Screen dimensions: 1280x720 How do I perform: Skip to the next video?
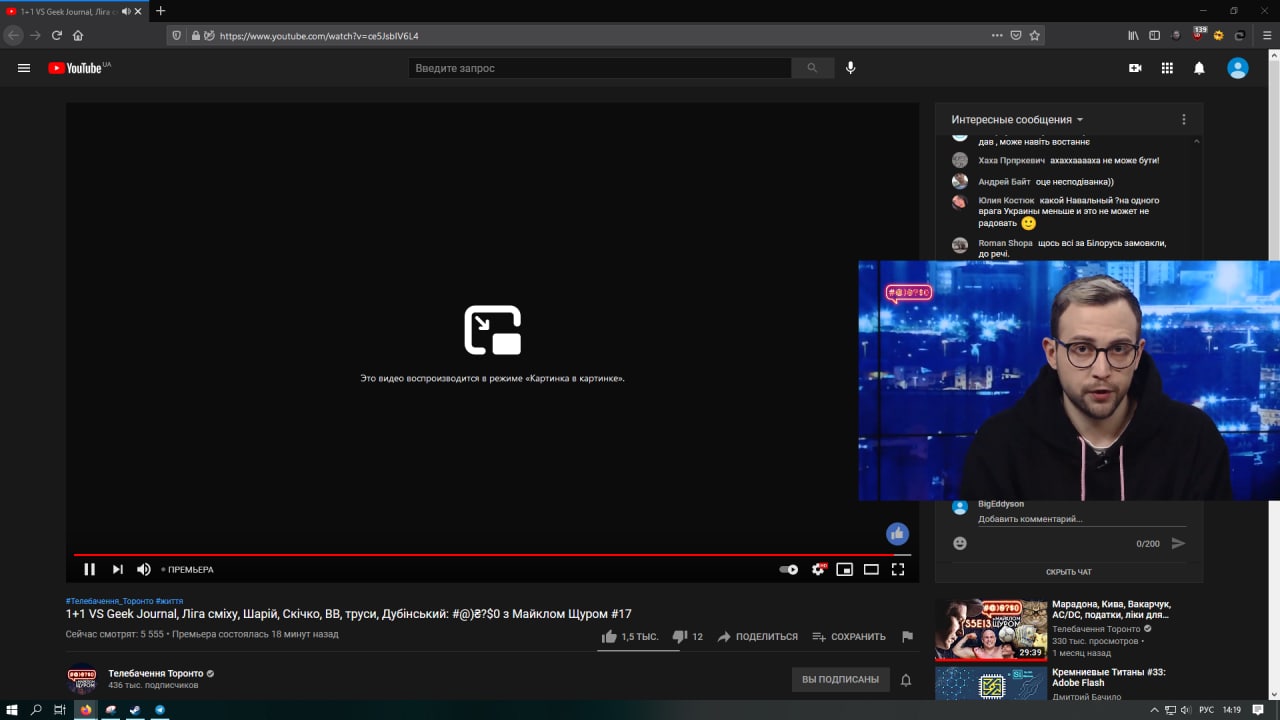click(x=117, y=569)
